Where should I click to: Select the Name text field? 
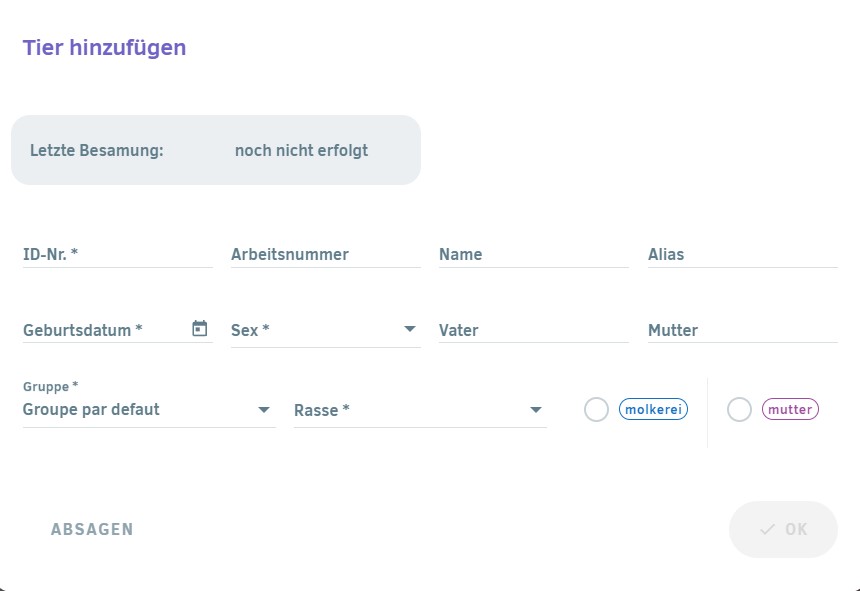click(534, 254)
